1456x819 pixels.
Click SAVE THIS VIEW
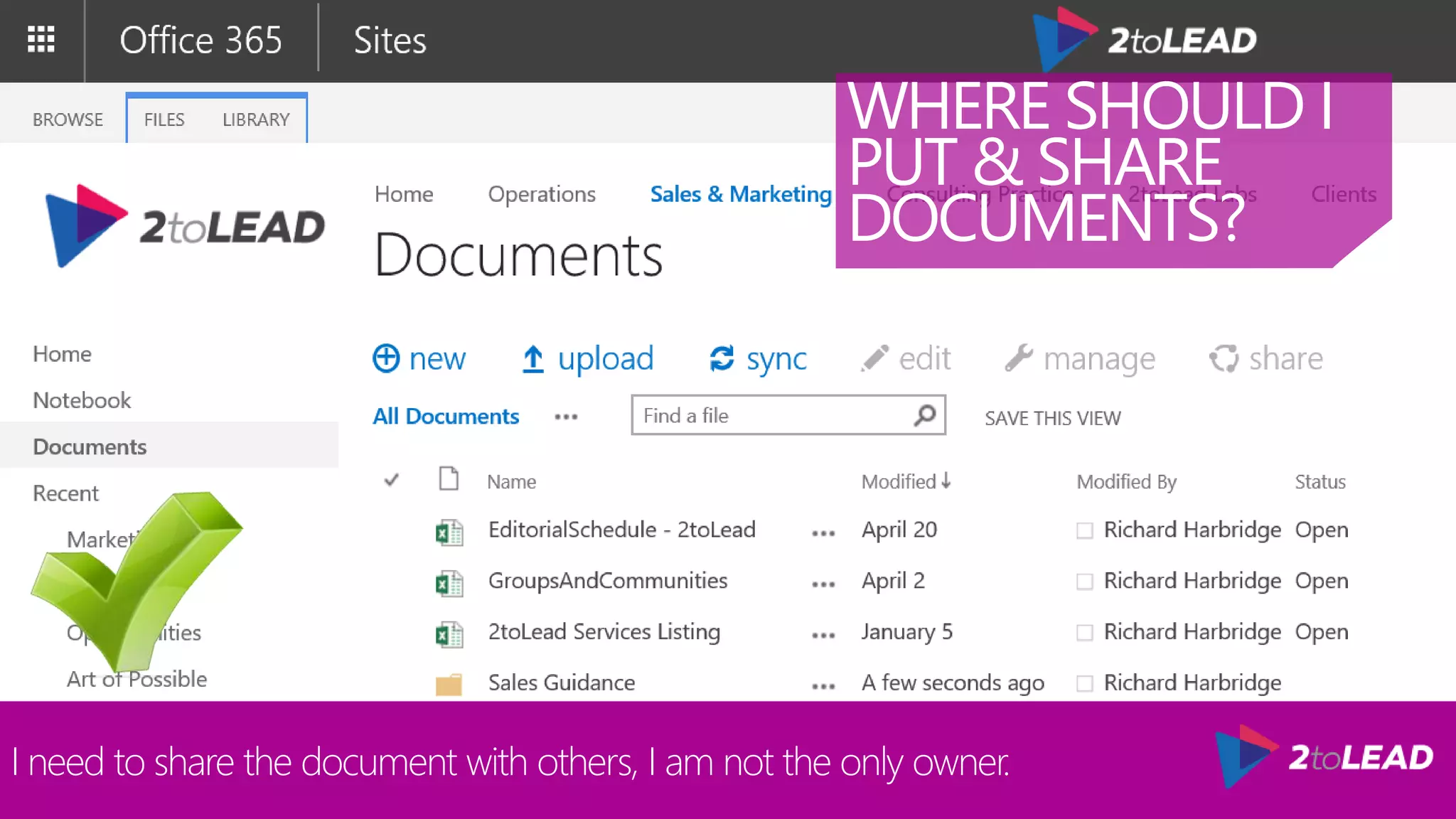click(1052, 418)
